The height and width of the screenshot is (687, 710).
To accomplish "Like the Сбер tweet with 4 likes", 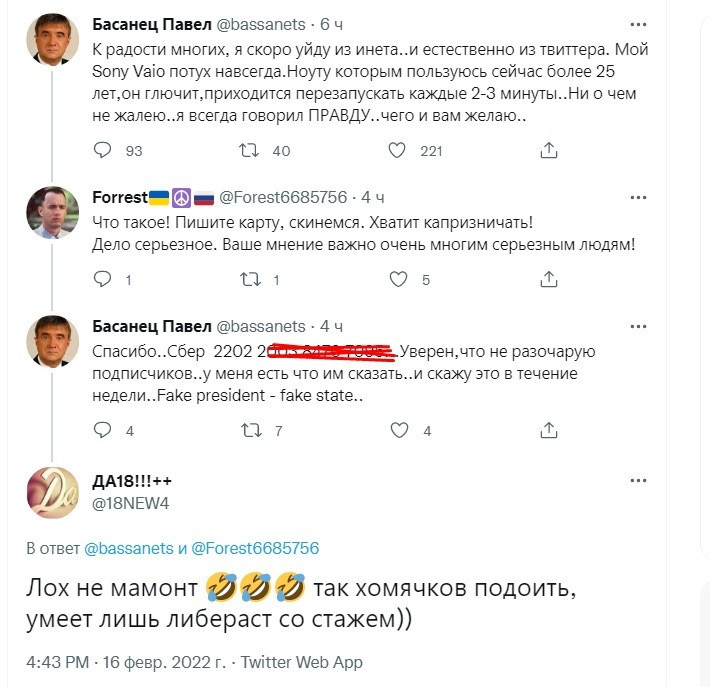I will coord(397,431).
